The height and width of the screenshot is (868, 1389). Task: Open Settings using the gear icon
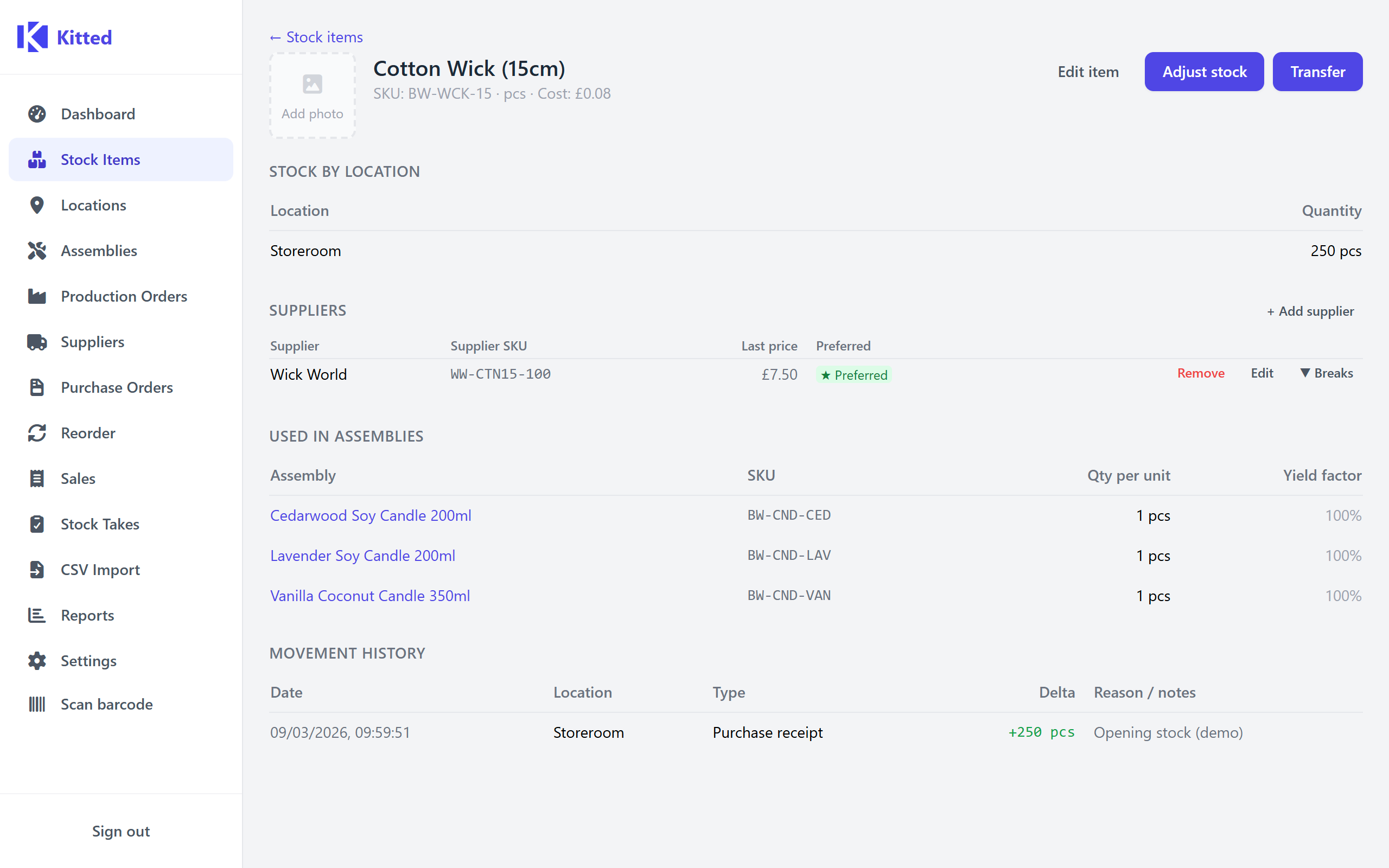coord(37,661)
